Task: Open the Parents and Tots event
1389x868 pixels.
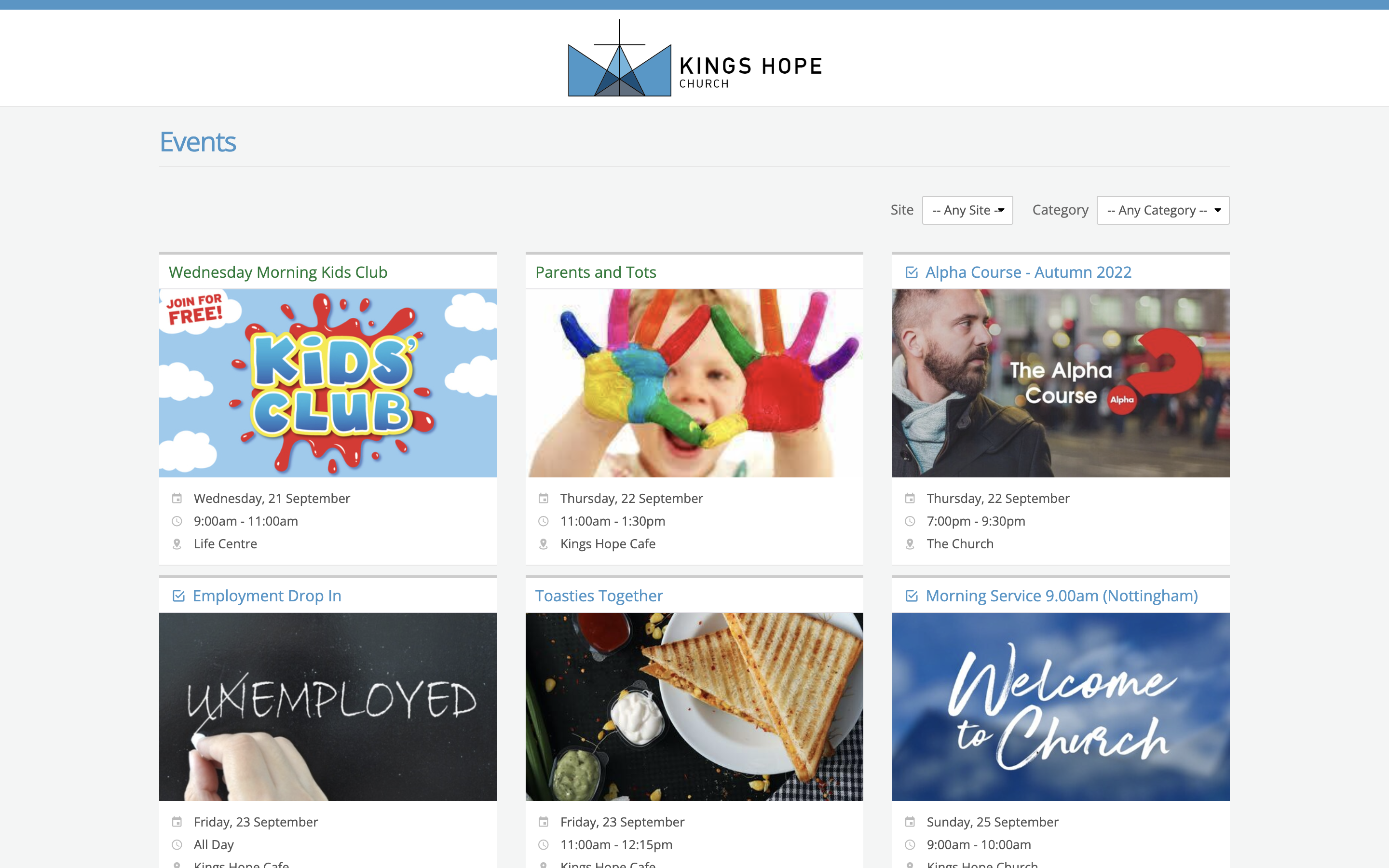Action: pyautogui.click(x=595, y=272)
